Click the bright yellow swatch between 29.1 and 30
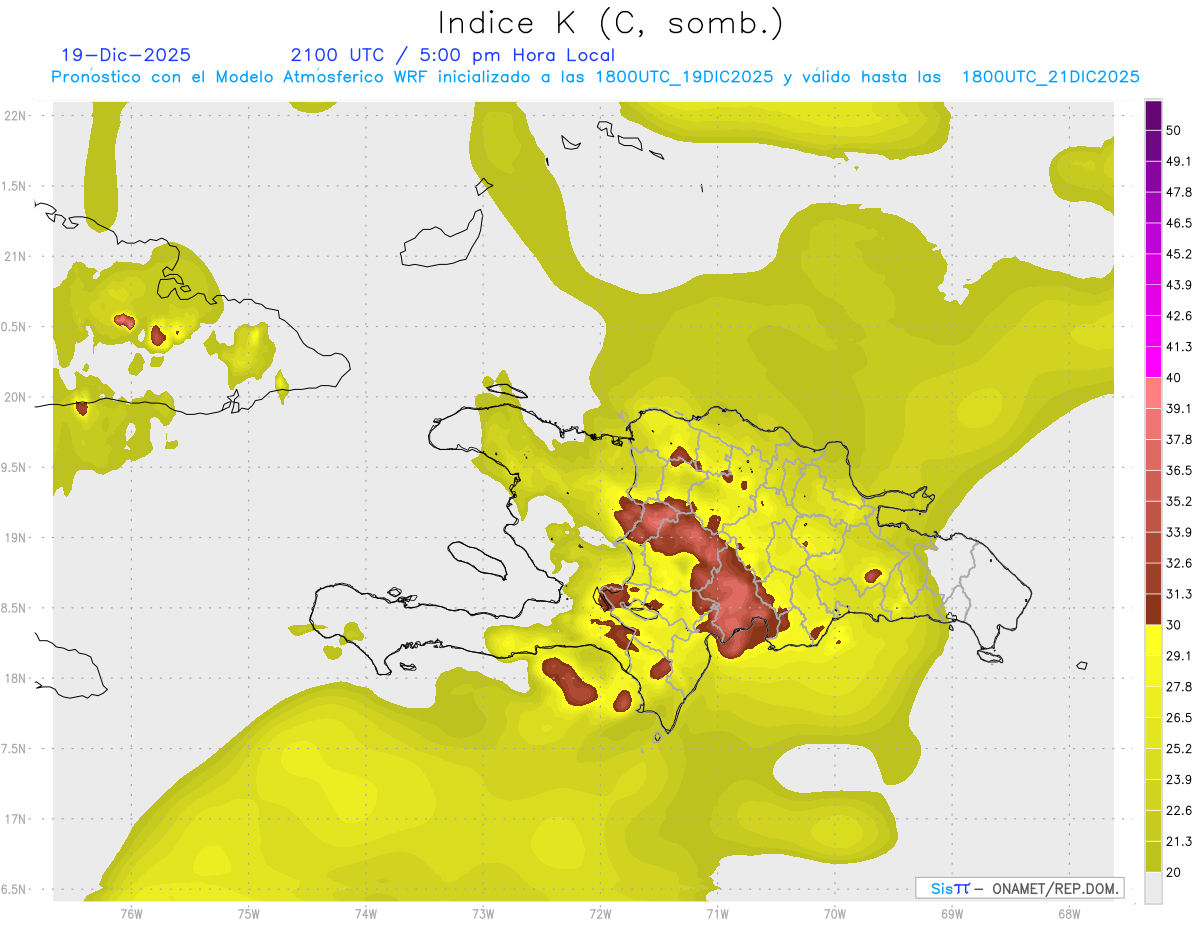Viewport: 1200px width, 927px height. click(x=1153, y=641)
